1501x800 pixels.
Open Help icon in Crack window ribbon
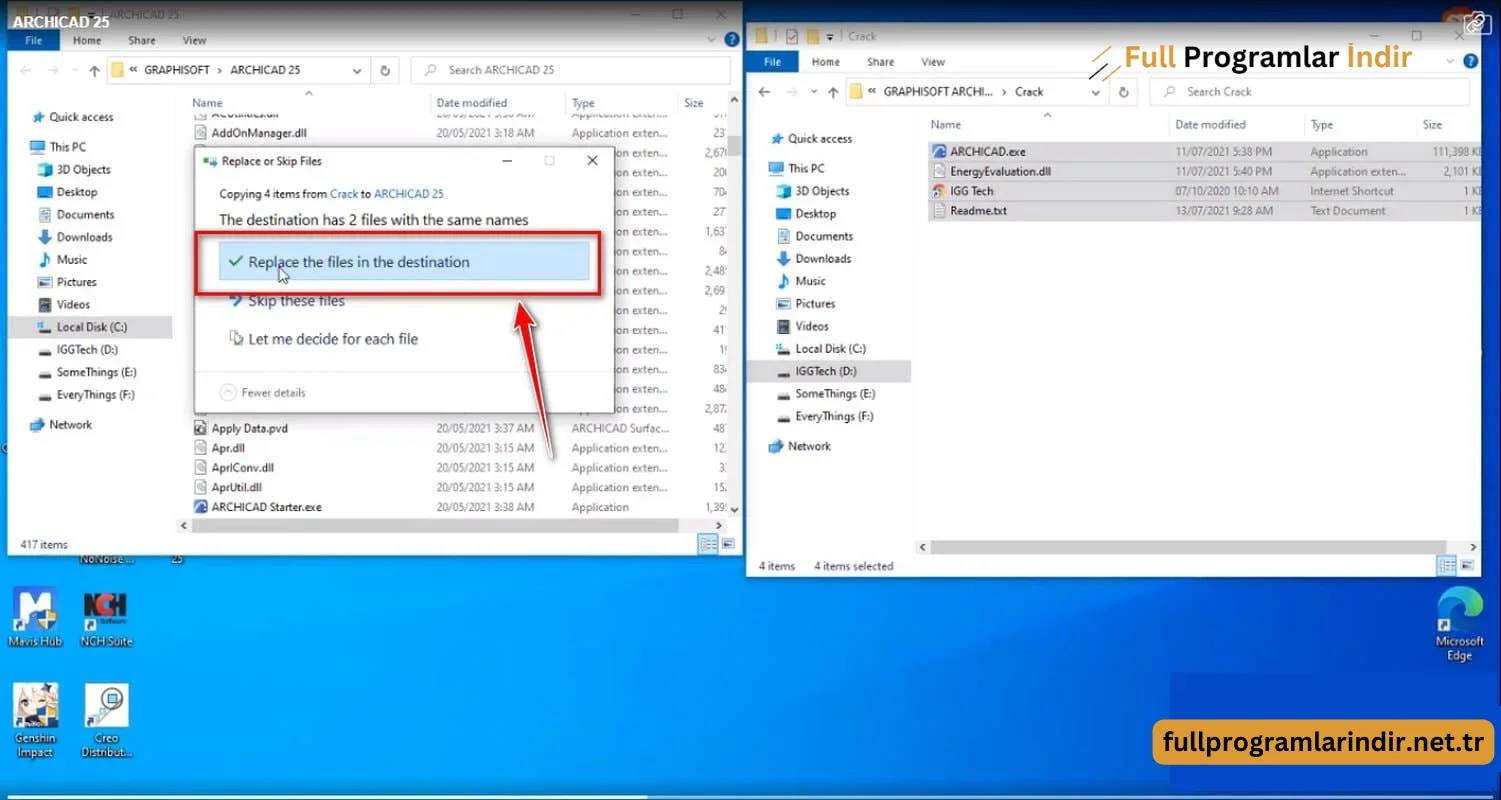(1470, 62)
